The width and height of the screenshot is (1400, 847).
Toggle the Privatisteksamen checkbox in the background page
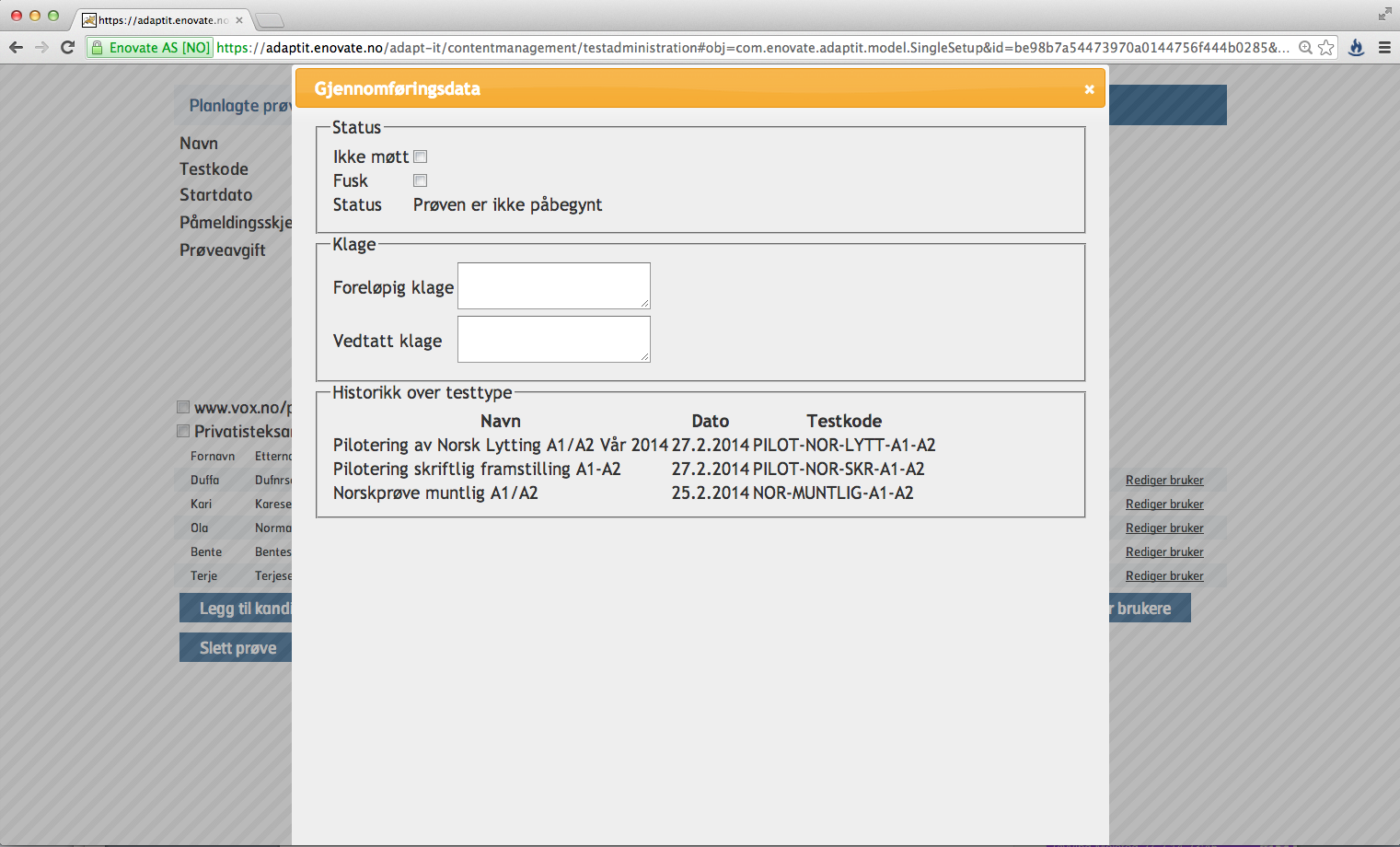(183, 431)
